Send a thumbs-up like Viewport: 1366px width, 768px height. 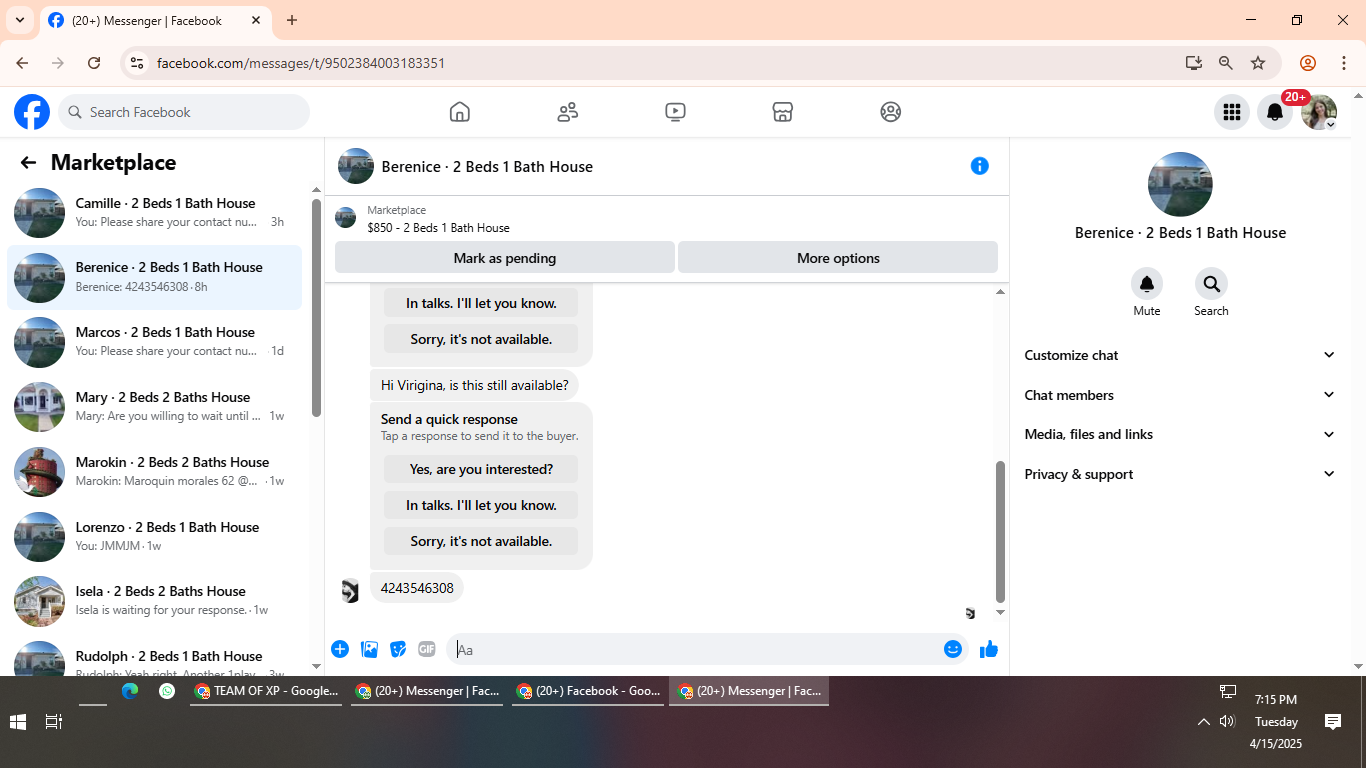point(989,649)
